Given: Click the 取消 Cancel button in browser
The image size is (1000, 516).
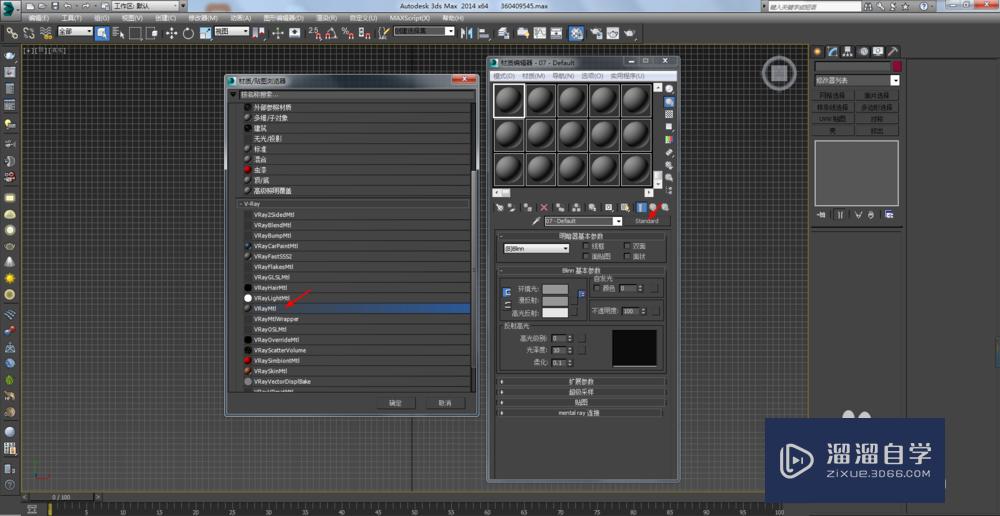Looking at the screenshot, I should [x=445, y=403].
